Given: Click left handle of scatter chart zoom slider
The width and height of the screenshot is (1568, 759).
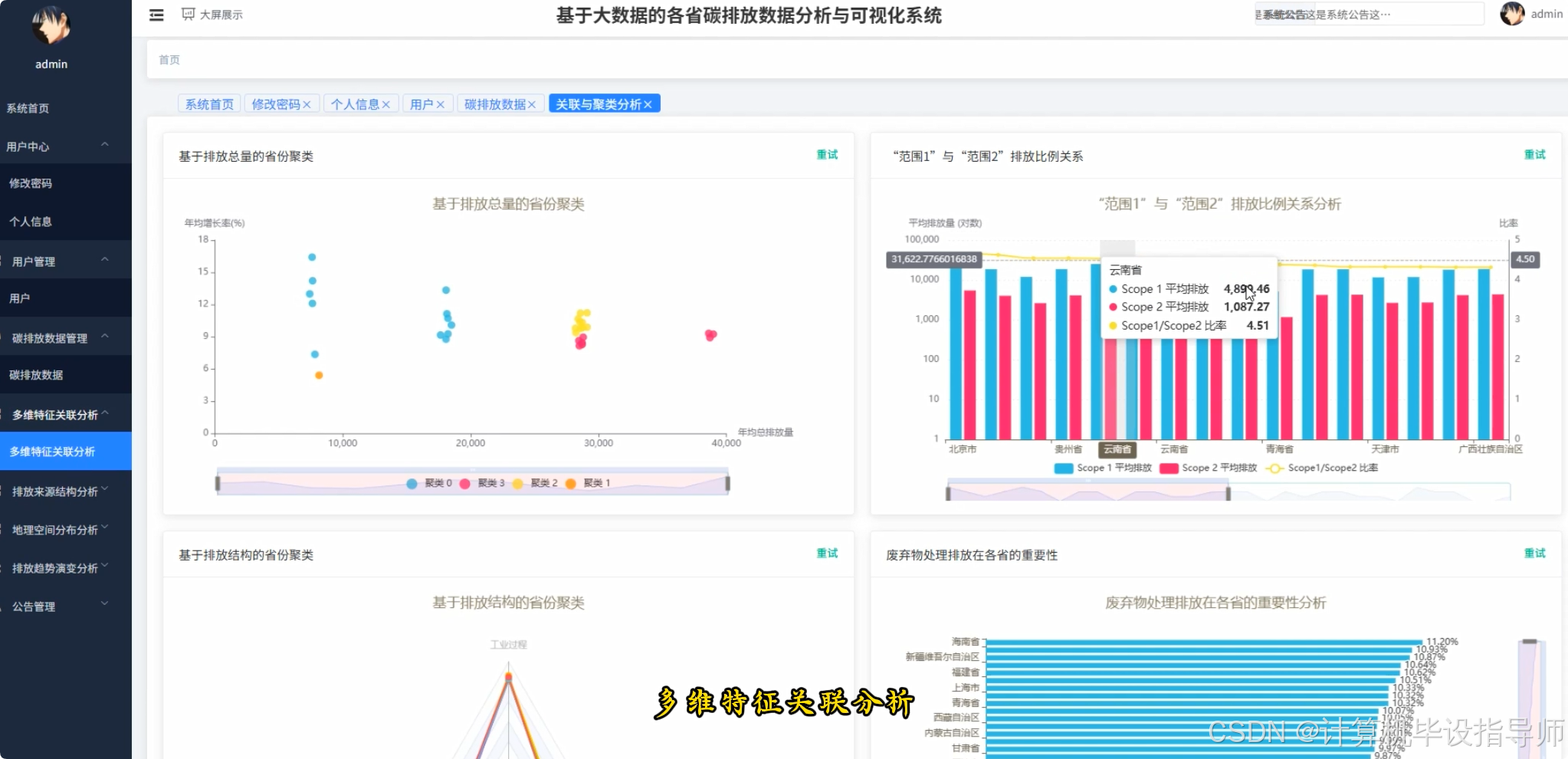Looking at the screenshot, I should [x=218, y=484].
